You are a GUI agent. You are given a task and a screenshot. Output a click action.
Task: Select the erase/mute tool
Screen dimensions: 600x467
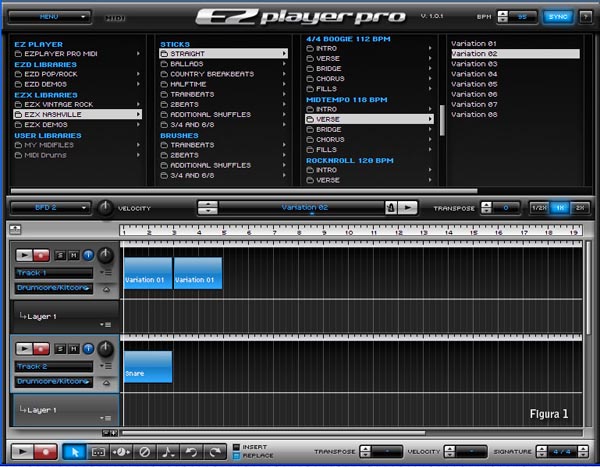(144, 452)
